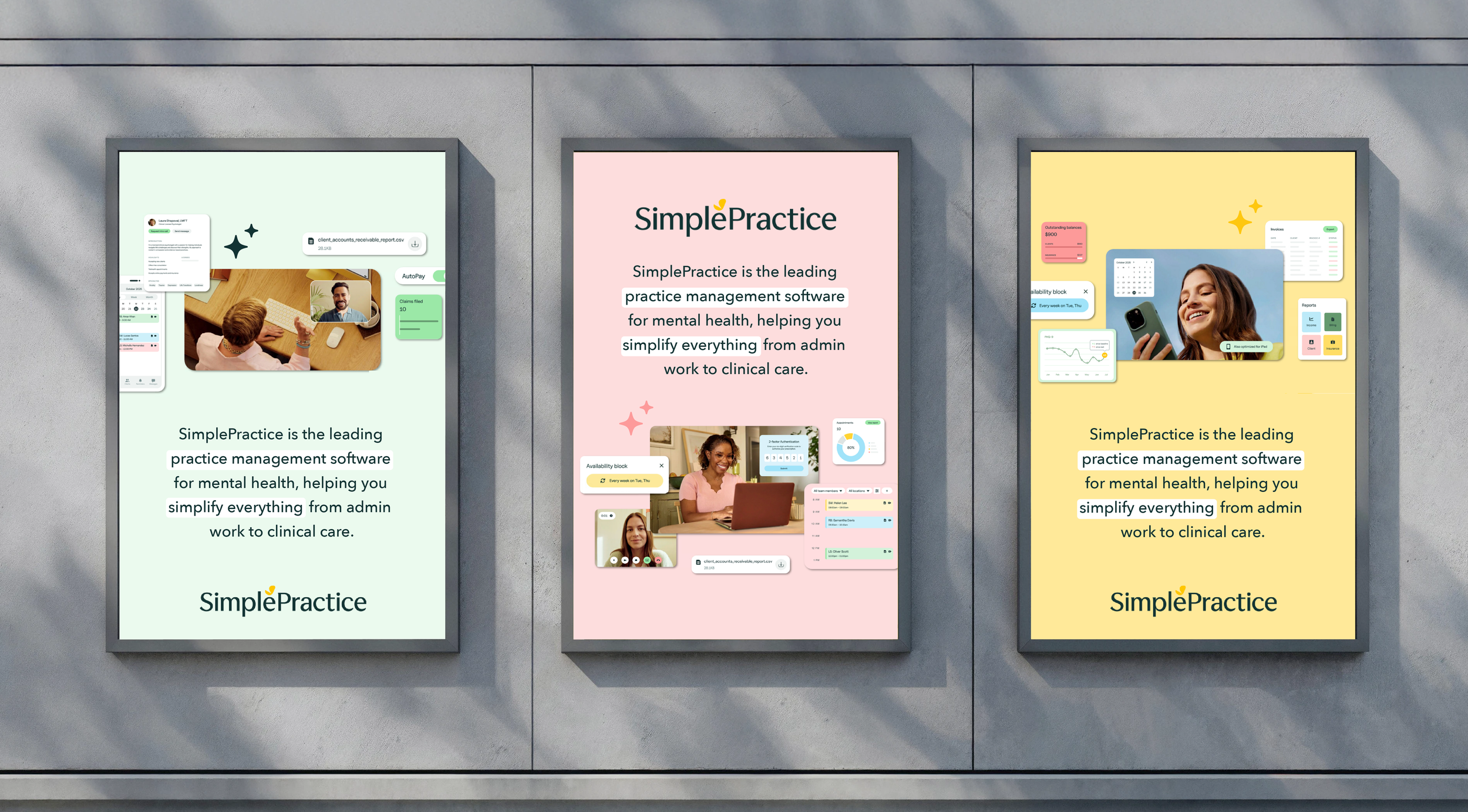Close the Availability block card on the yellow poster
The image size is (1468, 812).
click(x=1086, y=291)
